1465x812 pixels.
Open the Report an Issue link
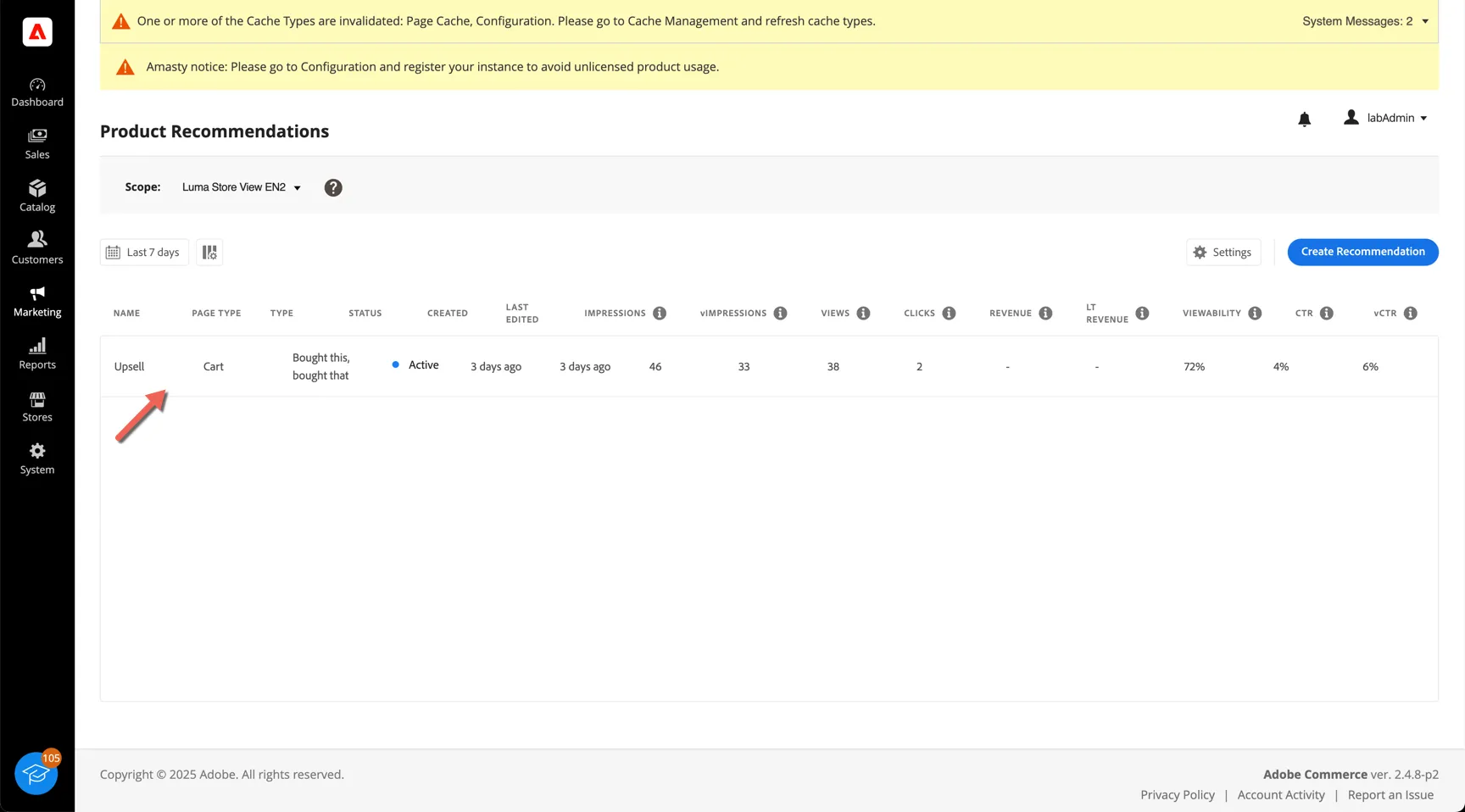coord(1390,795)
